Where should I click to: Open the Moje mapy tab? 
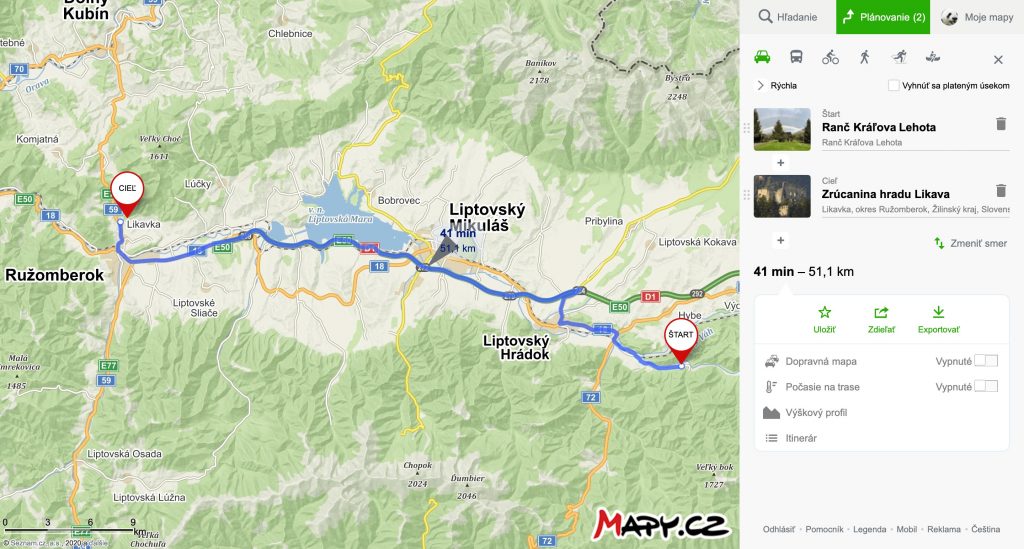[x=977, y=17]
